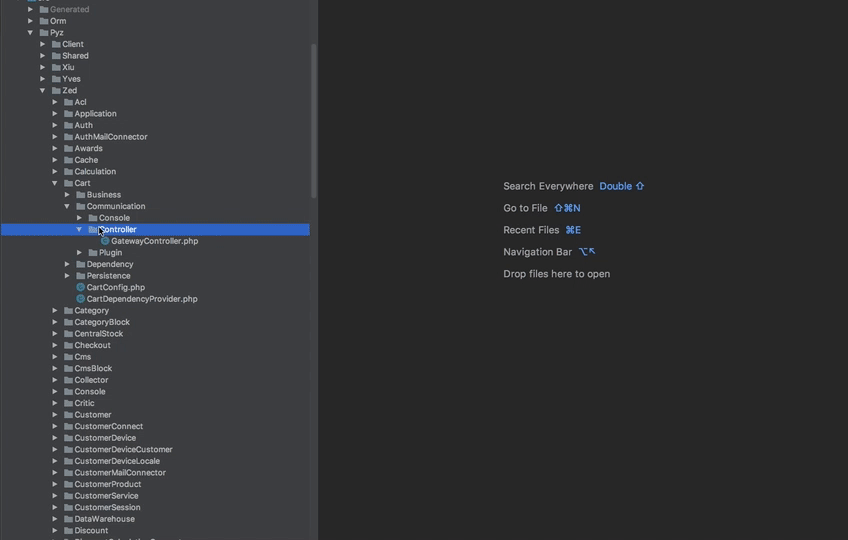Screen dimensions: 848x540
Task: Expand the Client folder arrow
Action: (43, 44)
